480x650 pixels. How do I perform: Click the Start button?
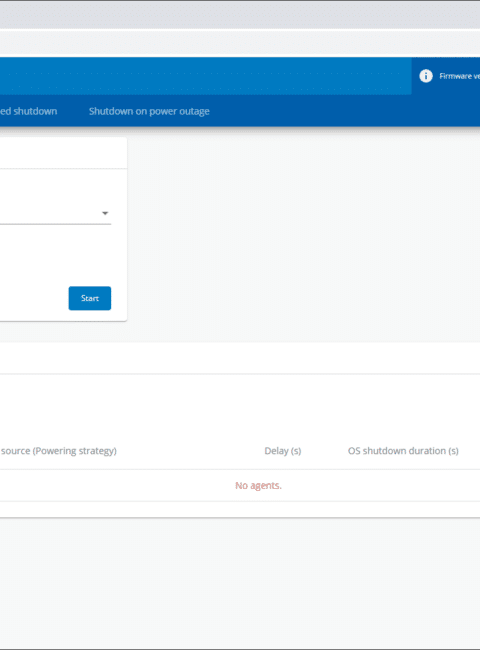[x=90, y=298]
